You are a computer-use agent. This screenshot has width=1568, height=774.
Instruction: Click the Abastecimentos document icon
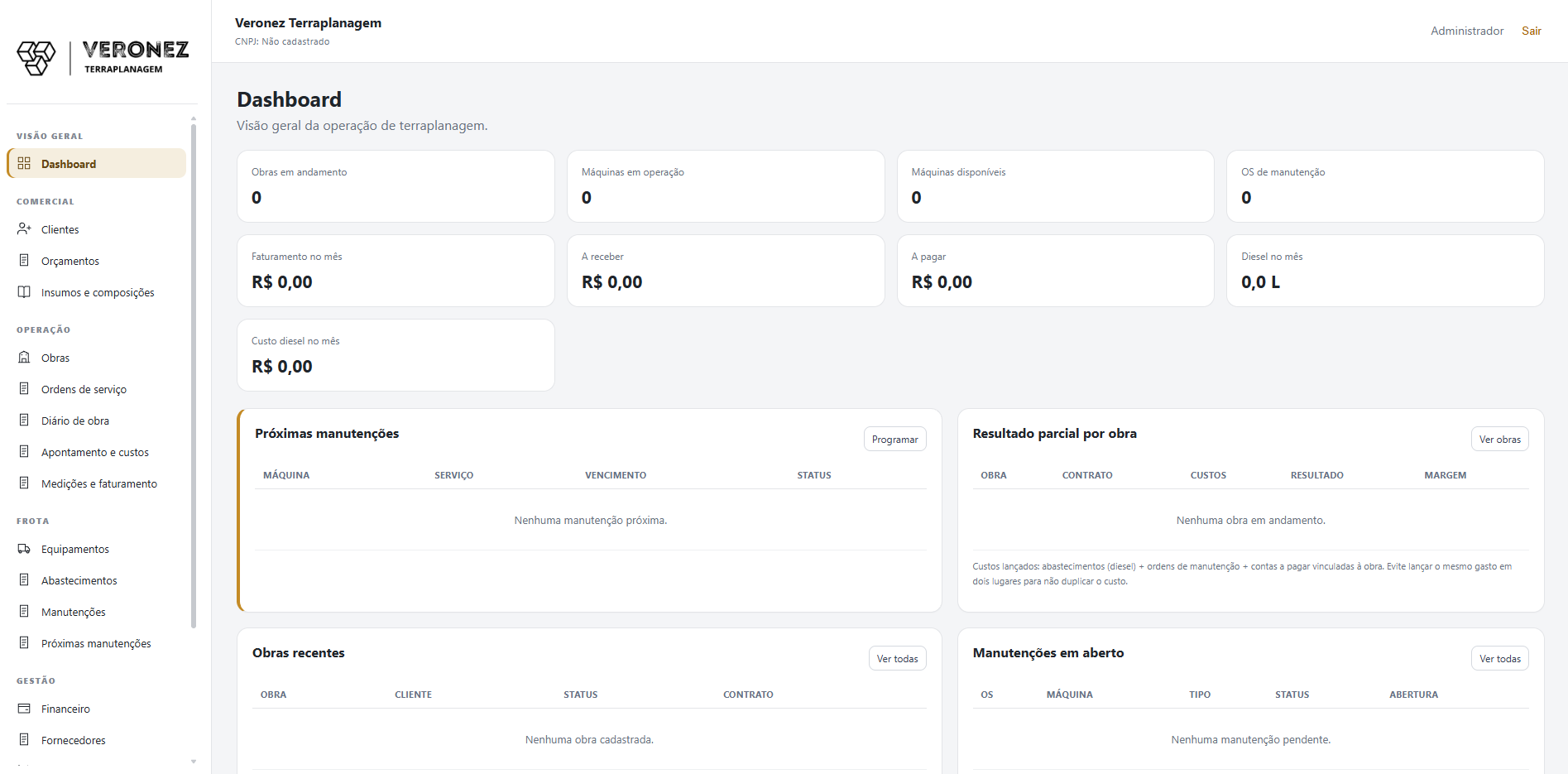pyautogui.click(x=24, y=580)
